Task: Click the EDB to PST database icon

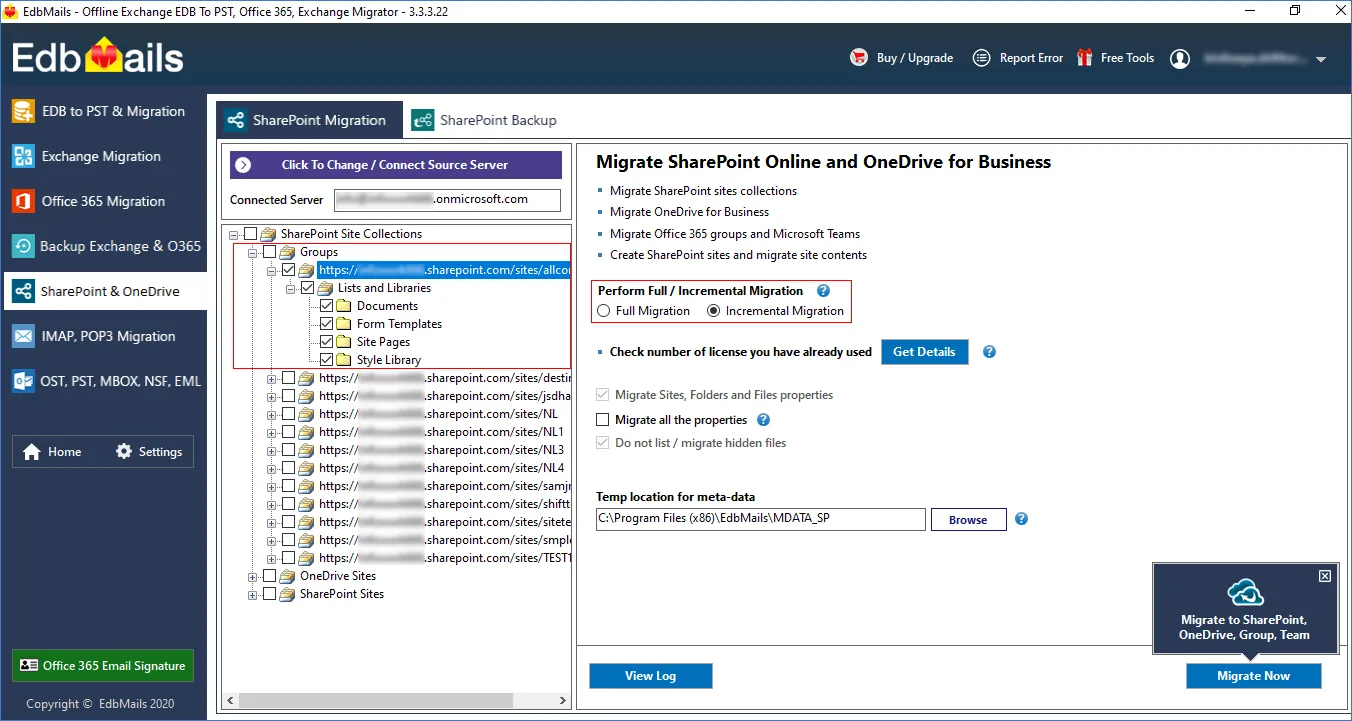Action: (x=23, y=111)
